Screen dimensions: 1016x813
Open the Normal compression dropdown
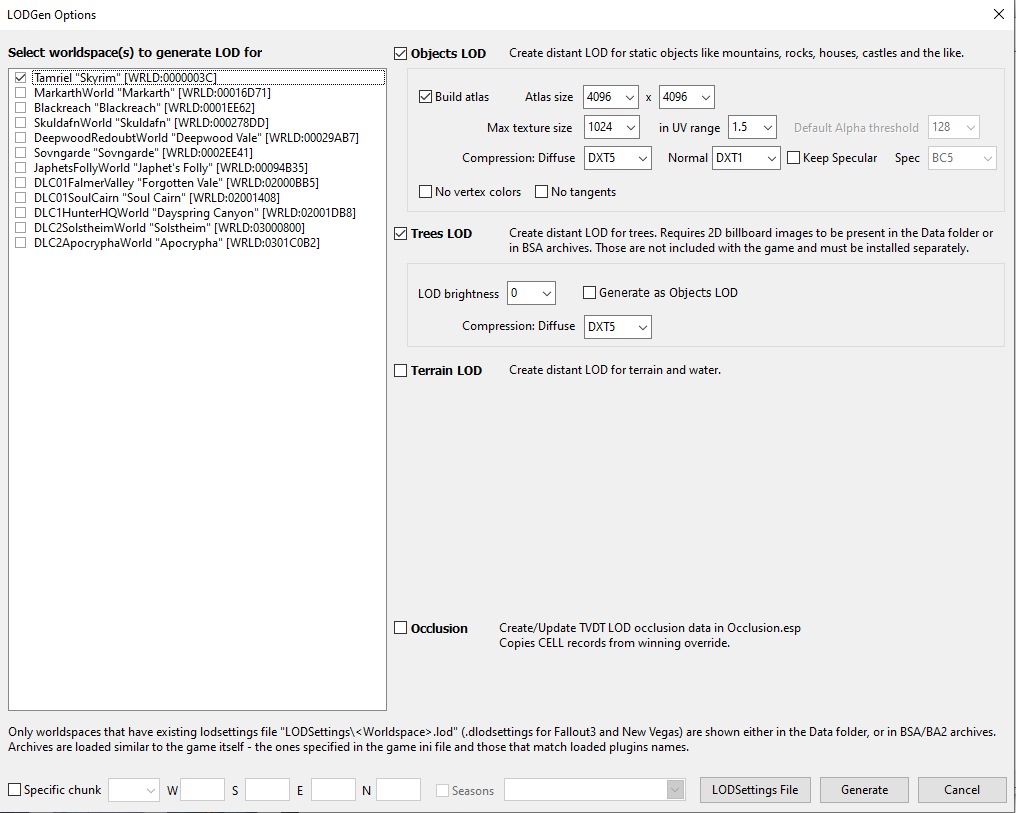click(746, 158)
